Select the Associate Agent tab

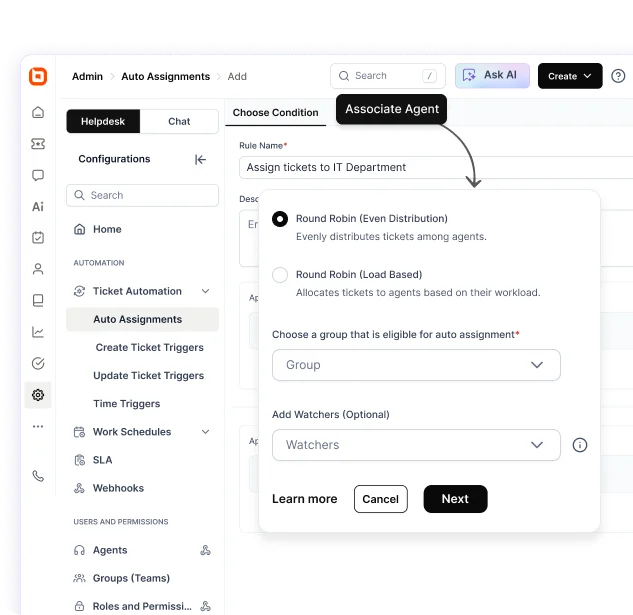click(391, 109)
